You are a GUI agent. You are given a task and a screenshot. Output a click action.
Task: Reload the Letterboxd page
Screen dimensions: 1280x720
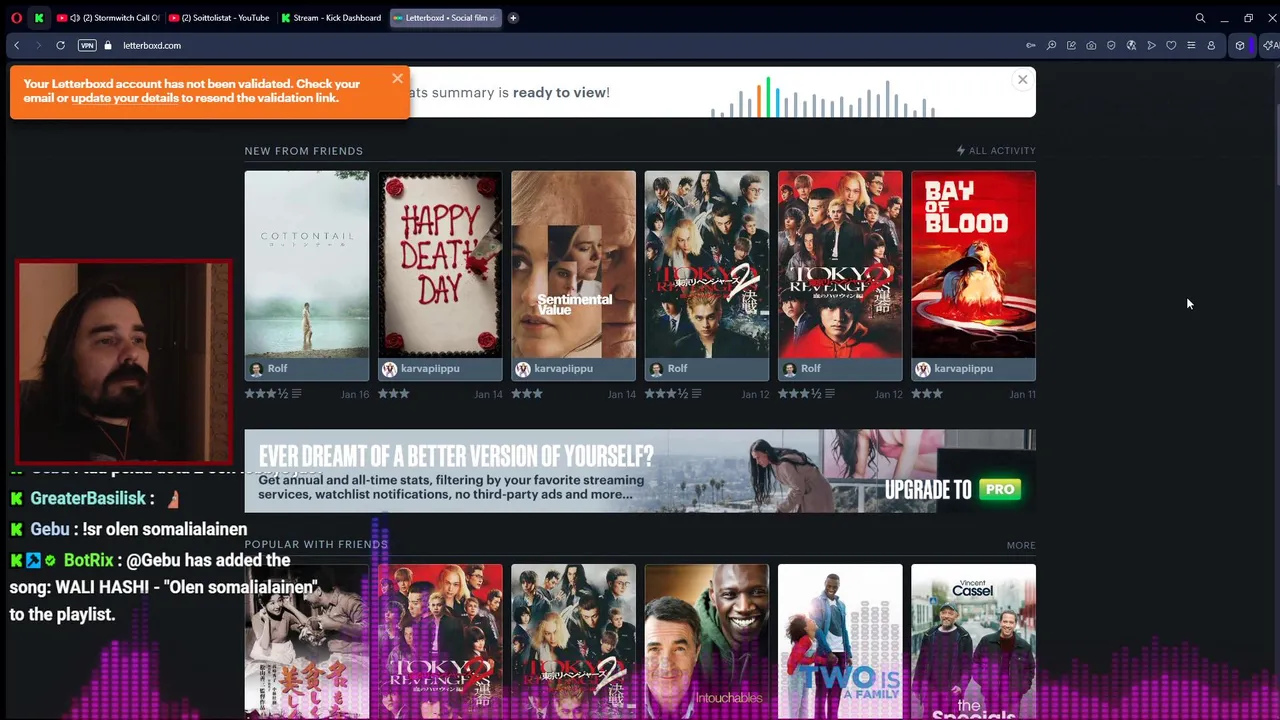60,45
